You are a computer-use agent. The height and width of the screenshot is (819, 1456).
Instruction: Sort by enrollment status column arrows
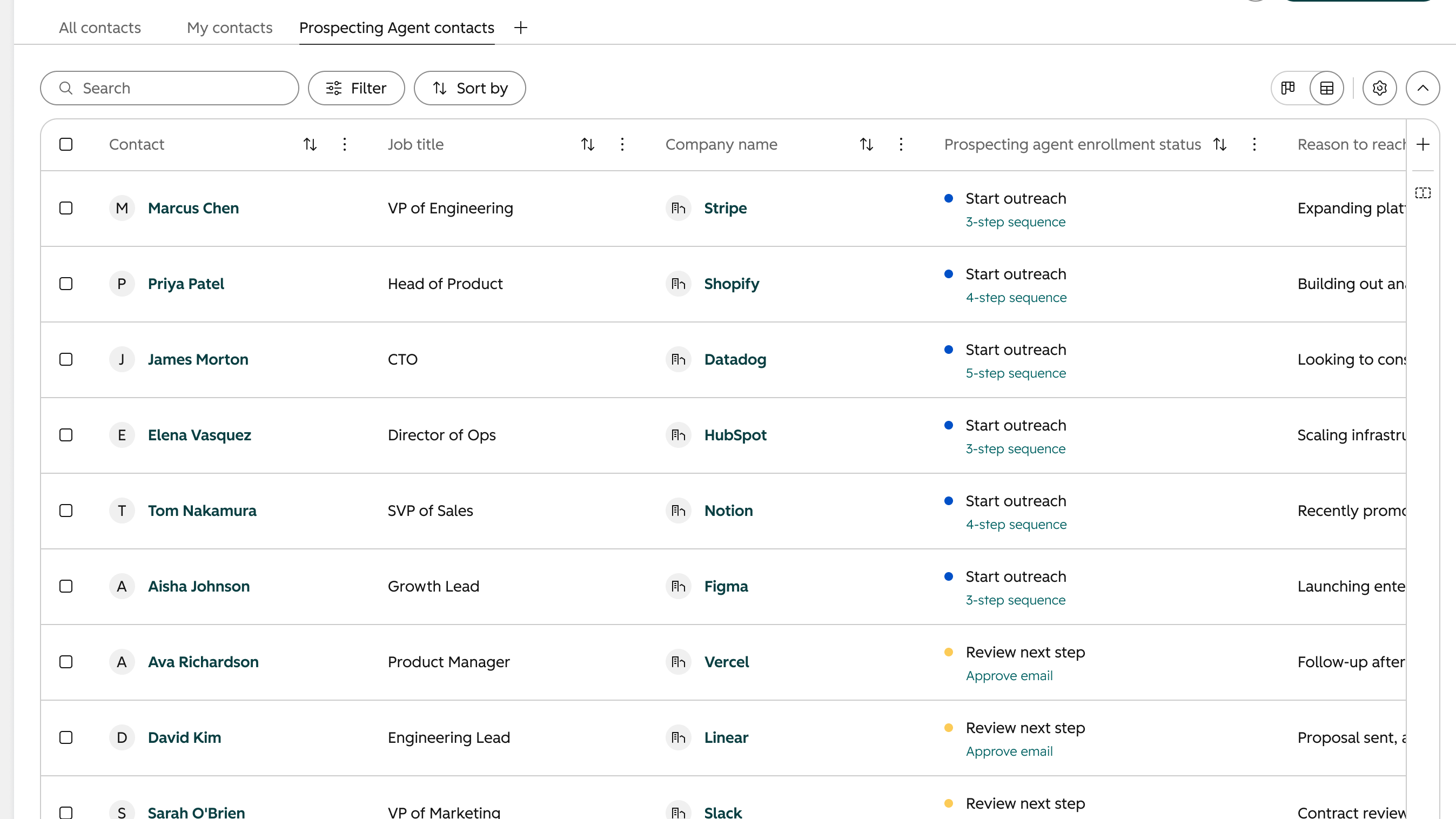tap(1220, 144)
